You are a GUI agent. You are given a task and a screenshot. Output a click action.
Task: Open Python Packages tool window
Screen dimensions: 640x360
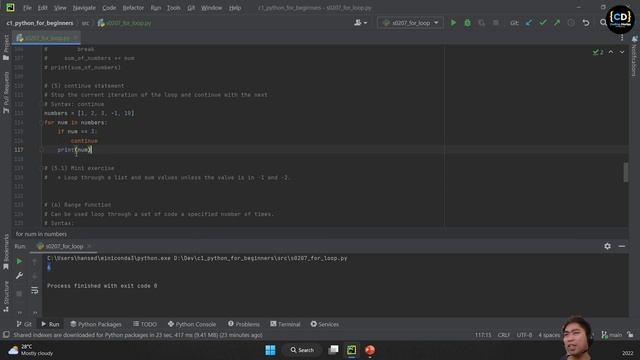tap(96, 324)
